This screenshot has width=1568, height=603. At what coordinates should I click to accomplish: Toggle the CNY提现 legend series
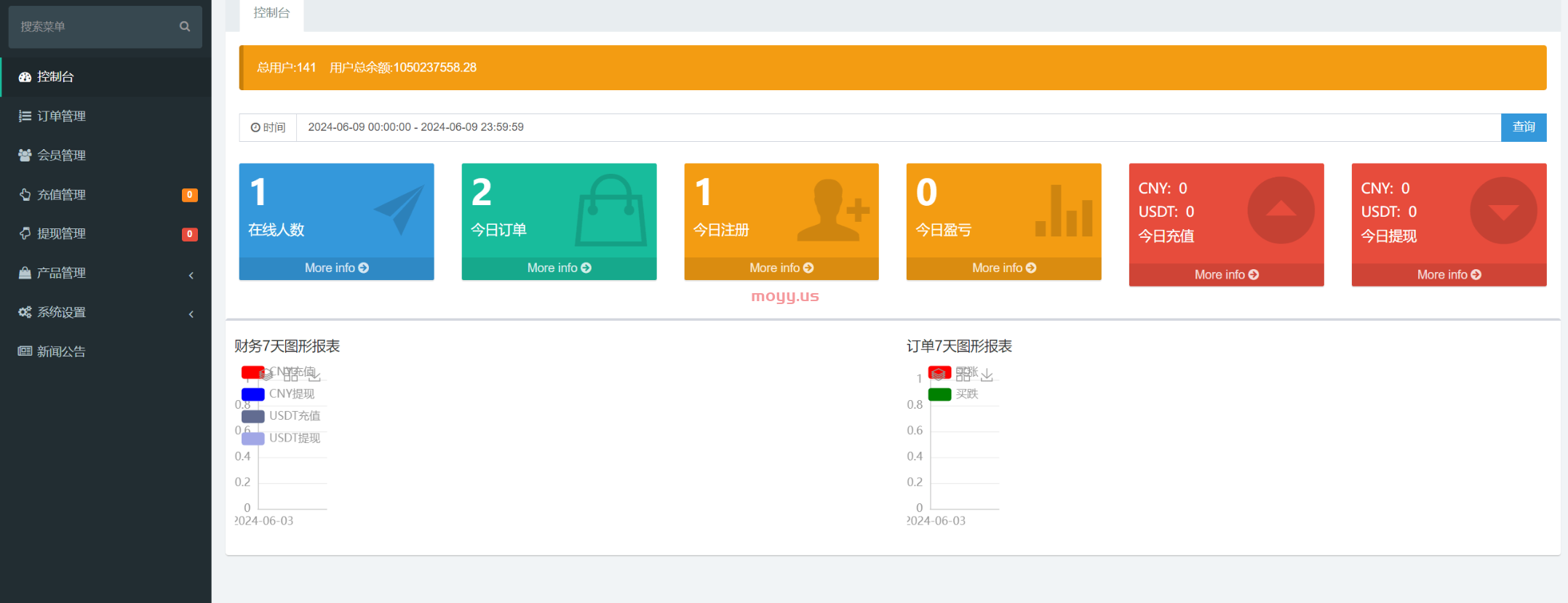tap(291, 394)
